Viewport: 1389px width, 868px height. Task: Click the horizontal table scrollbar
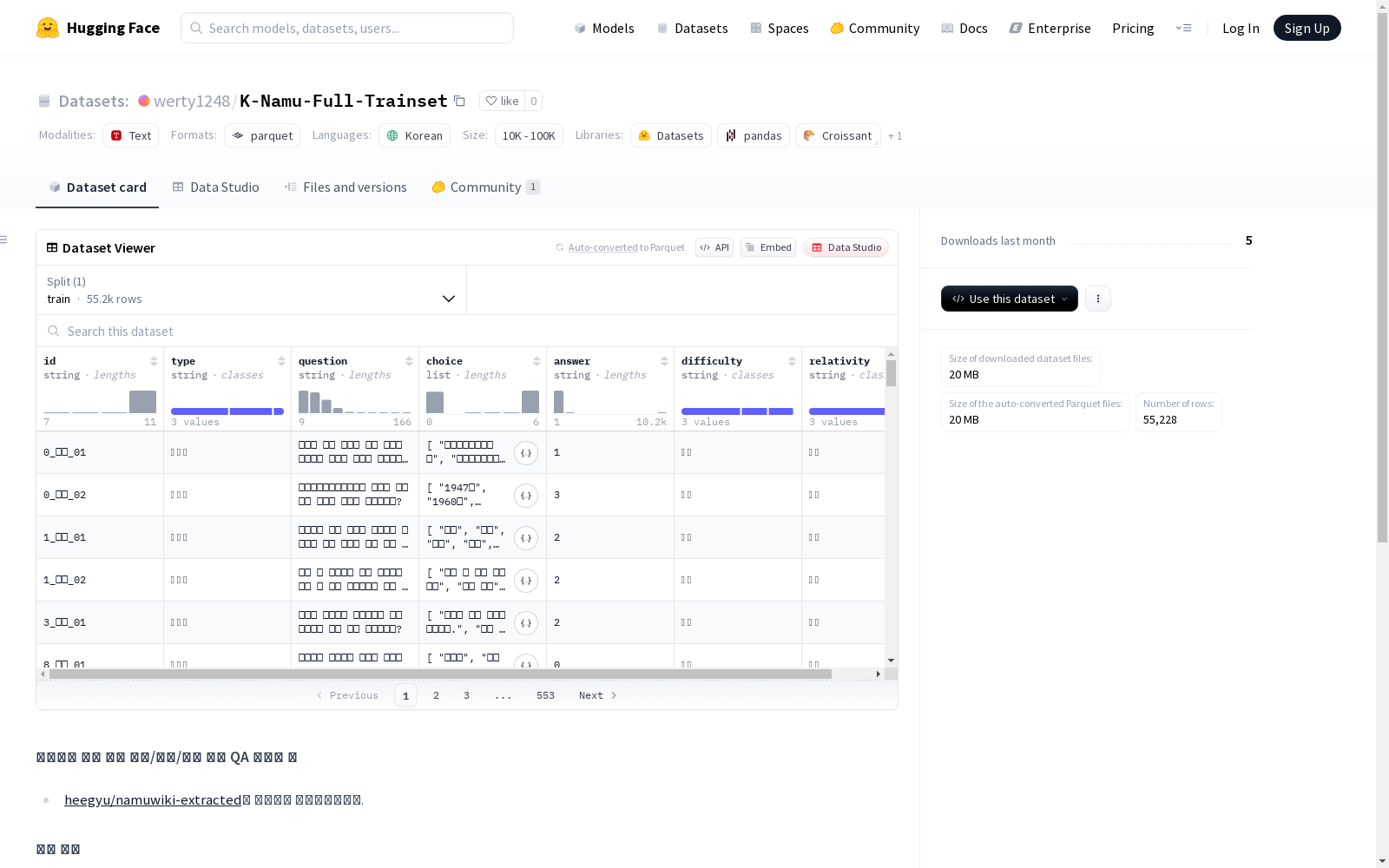tap(440, 674)
